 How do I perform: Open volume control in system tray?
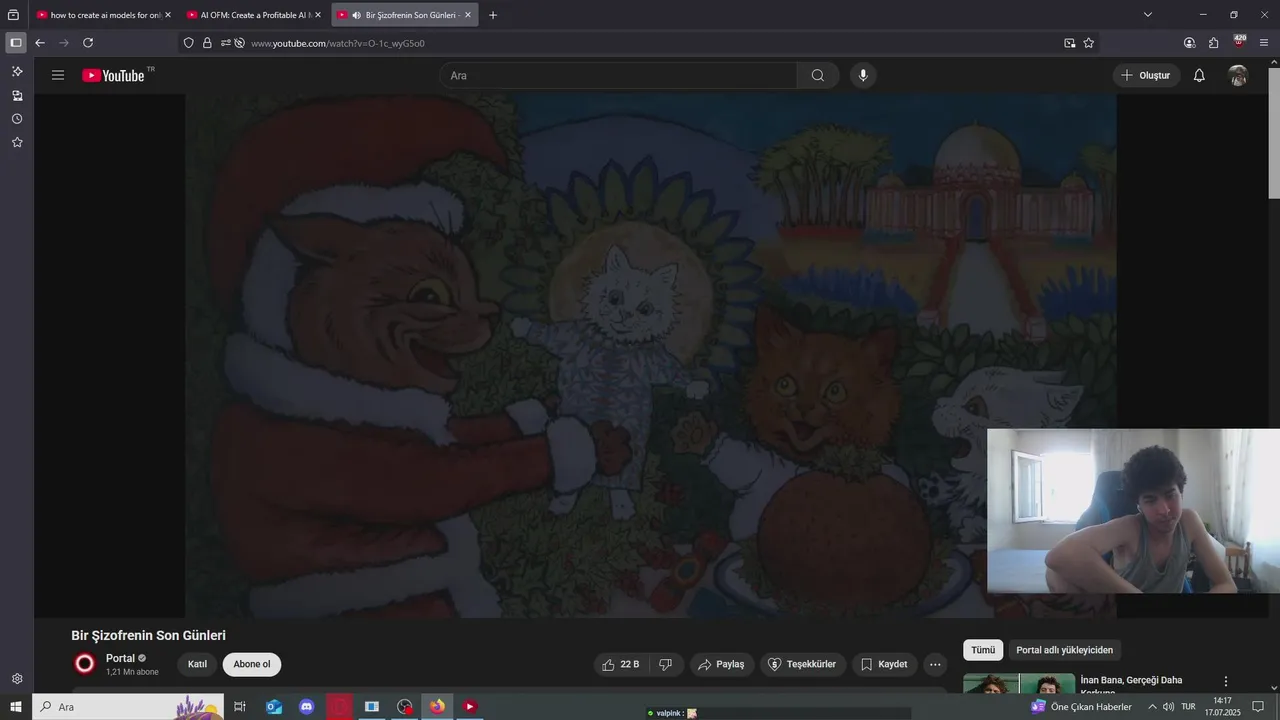[x=1168, y=707]
